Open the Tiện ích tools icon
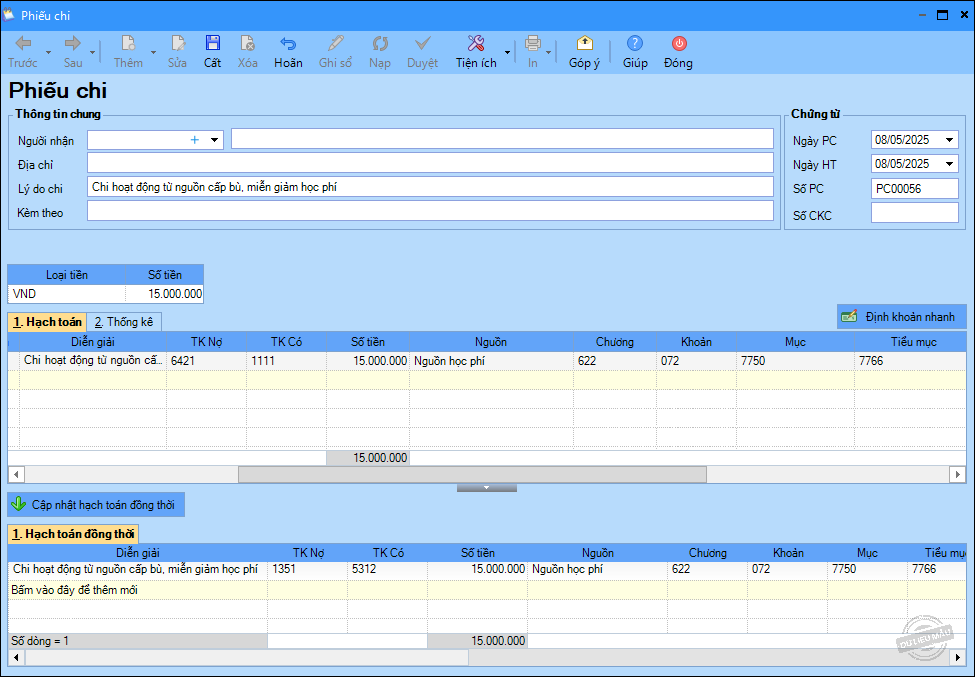The width and height of the screenshot is (975, 677). (x=476, y=44)
